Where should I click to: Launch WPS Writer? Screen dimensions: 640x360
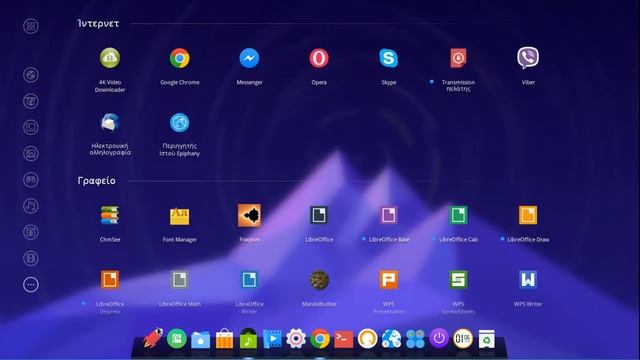tap(528, 280)
